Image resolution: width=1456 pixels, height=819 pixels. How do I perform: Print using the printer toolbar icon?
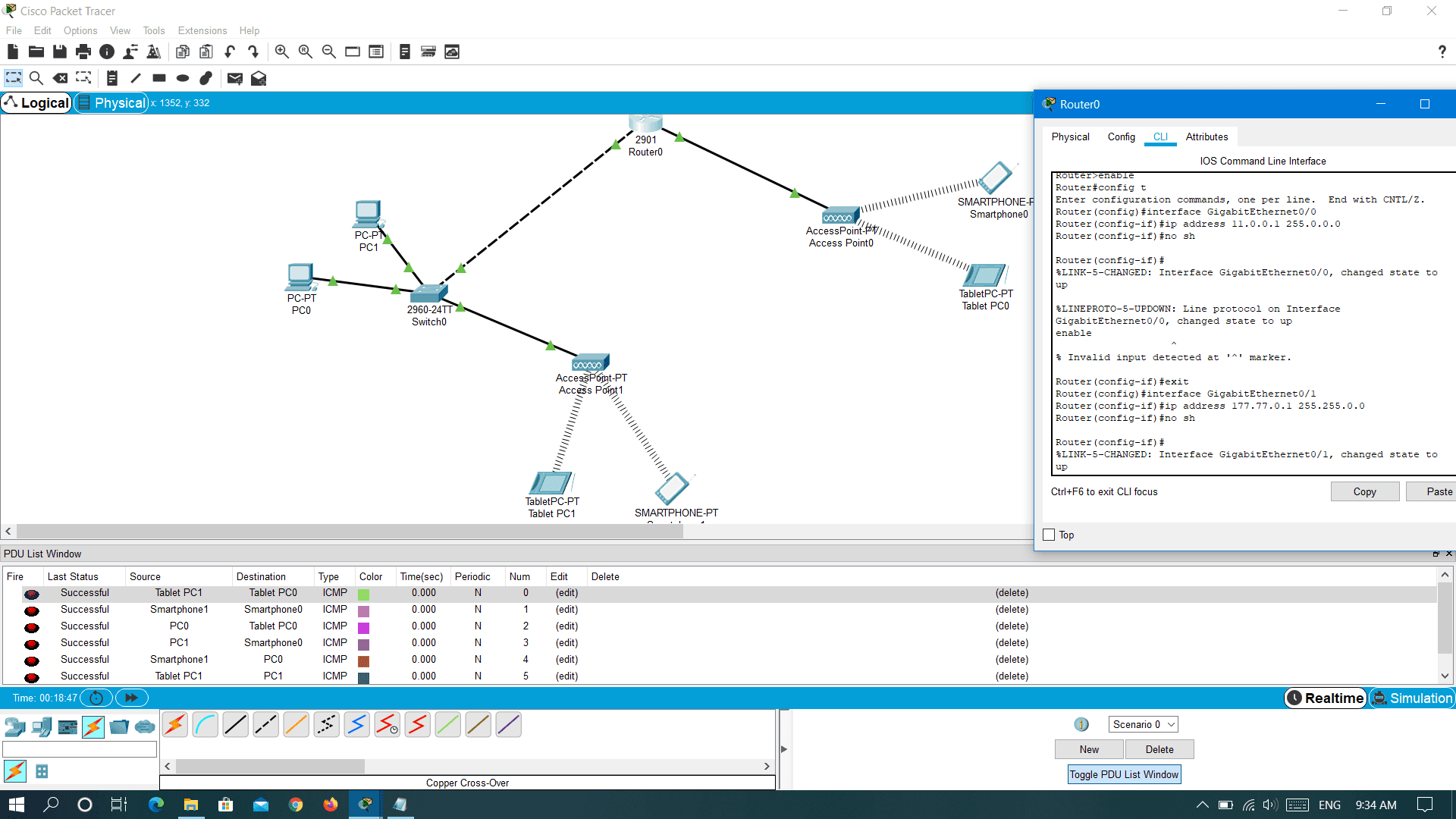(x=83, y=52)
